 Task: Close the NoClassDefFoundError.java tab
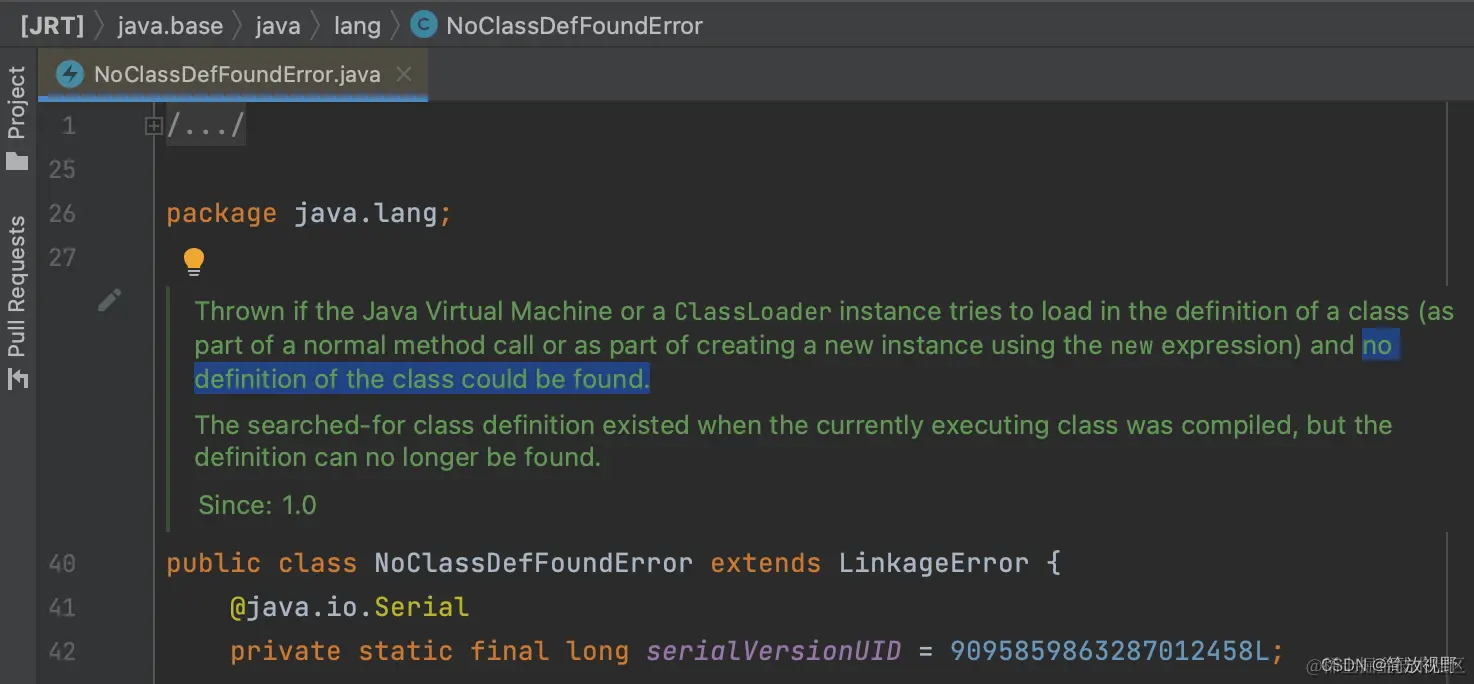point(406,73)
